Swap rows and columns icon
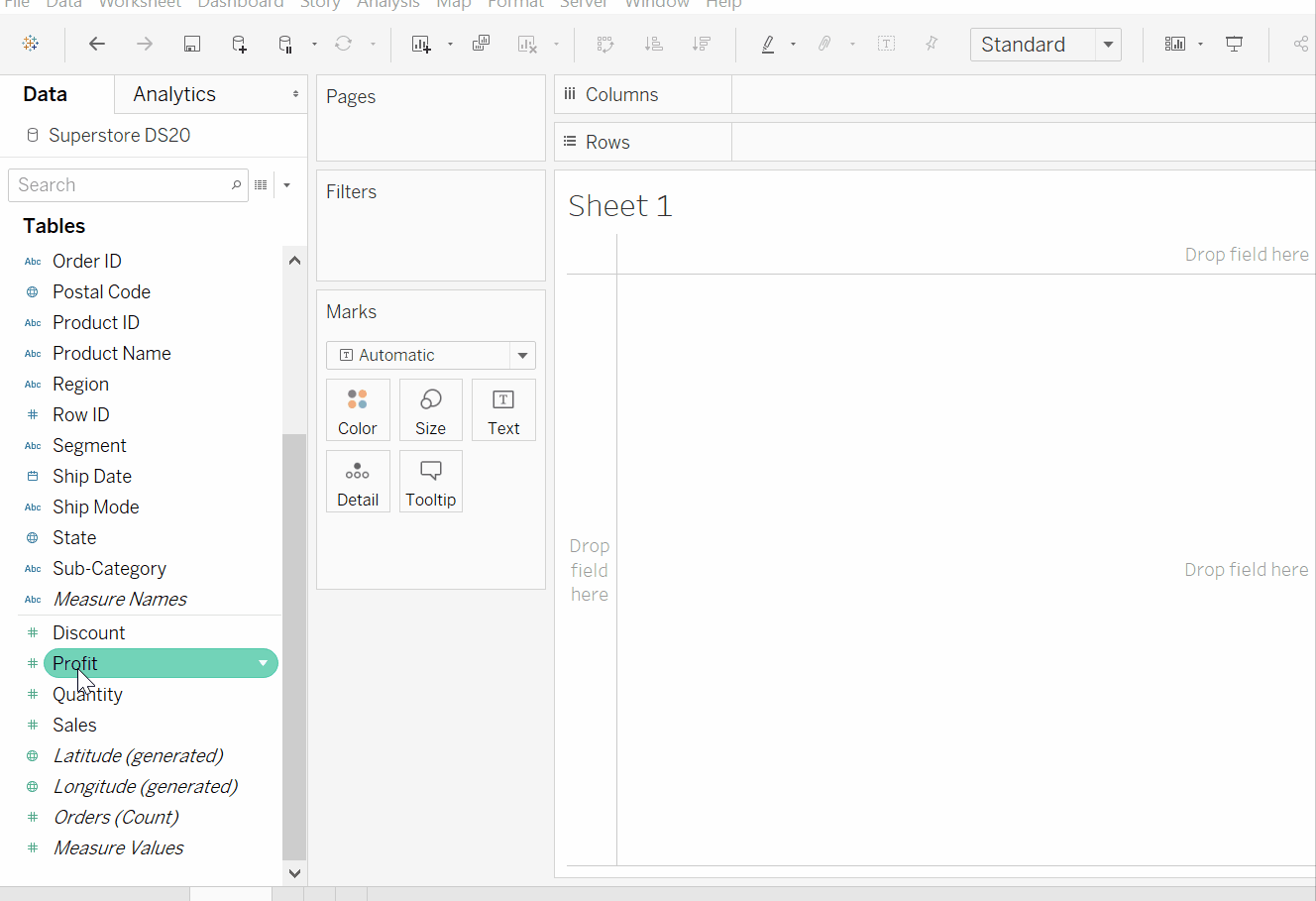1316x901 pixels. click(x=605, y=44)
